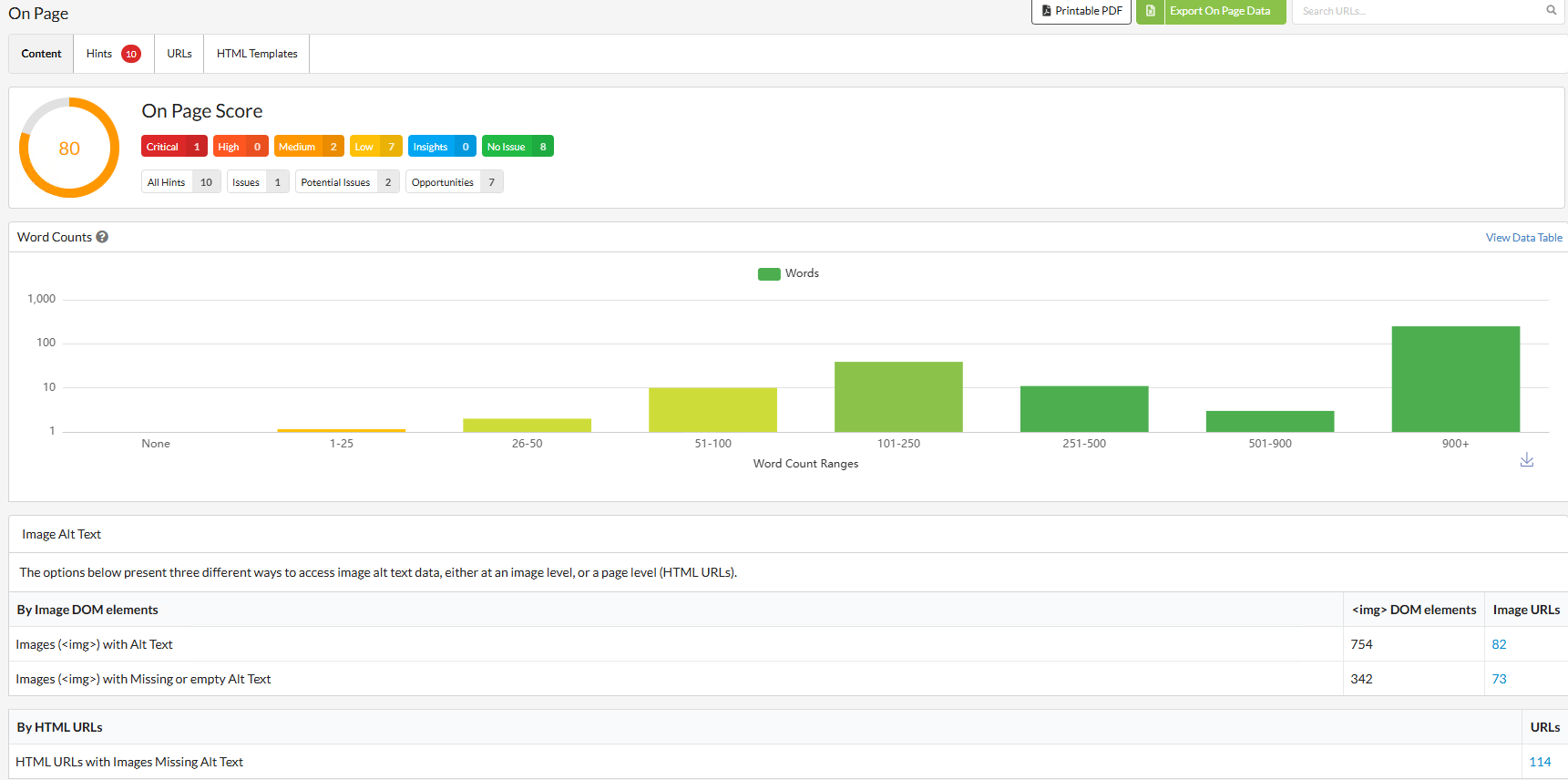
Task: Open 73 image URLs missing alt text
Action: 1499,679
